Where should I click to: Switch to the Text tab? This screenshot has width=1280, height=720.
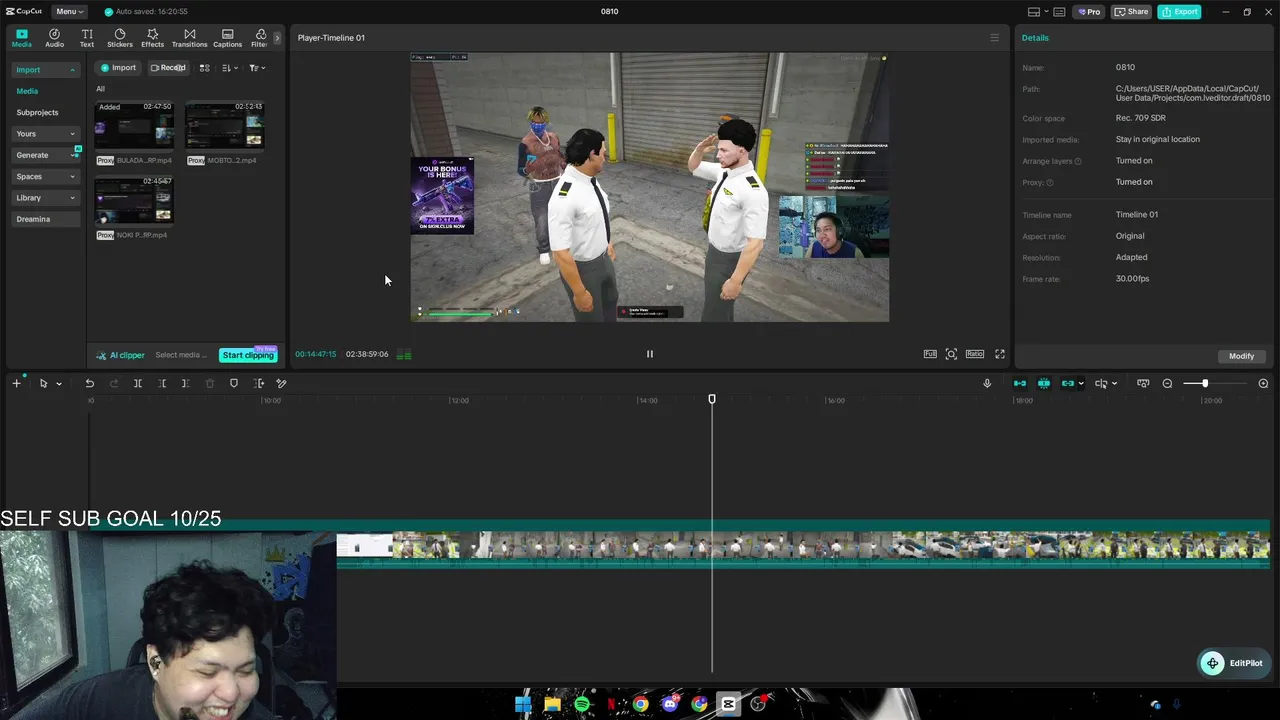(87, 38)
